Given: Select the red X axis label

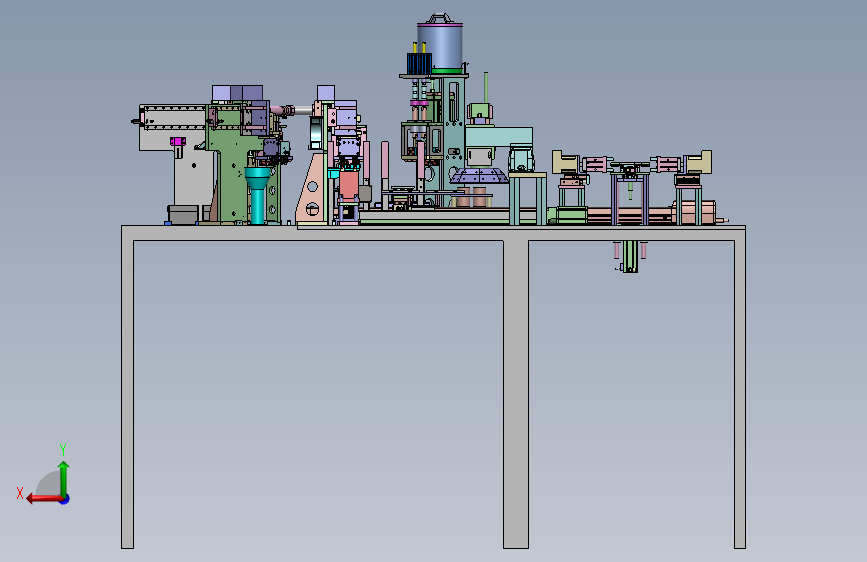Looking at the screenshot, I should [x=20, y=493].
